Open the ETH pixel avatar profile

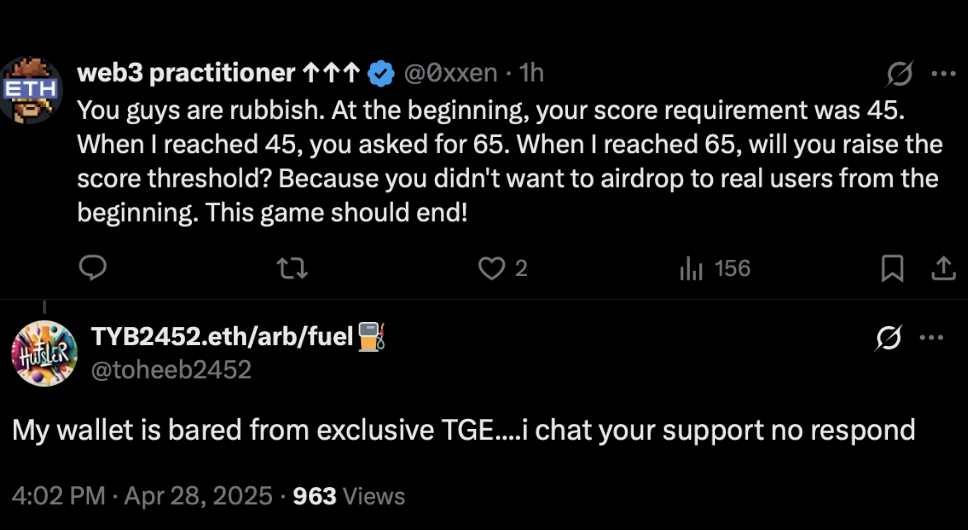point(31,90)
